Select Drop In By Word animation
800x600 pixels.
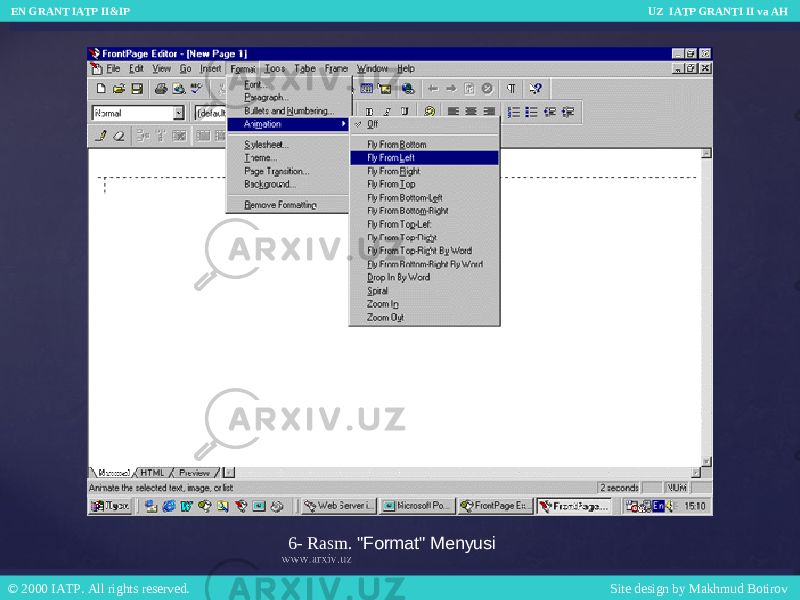click(424, 277)
